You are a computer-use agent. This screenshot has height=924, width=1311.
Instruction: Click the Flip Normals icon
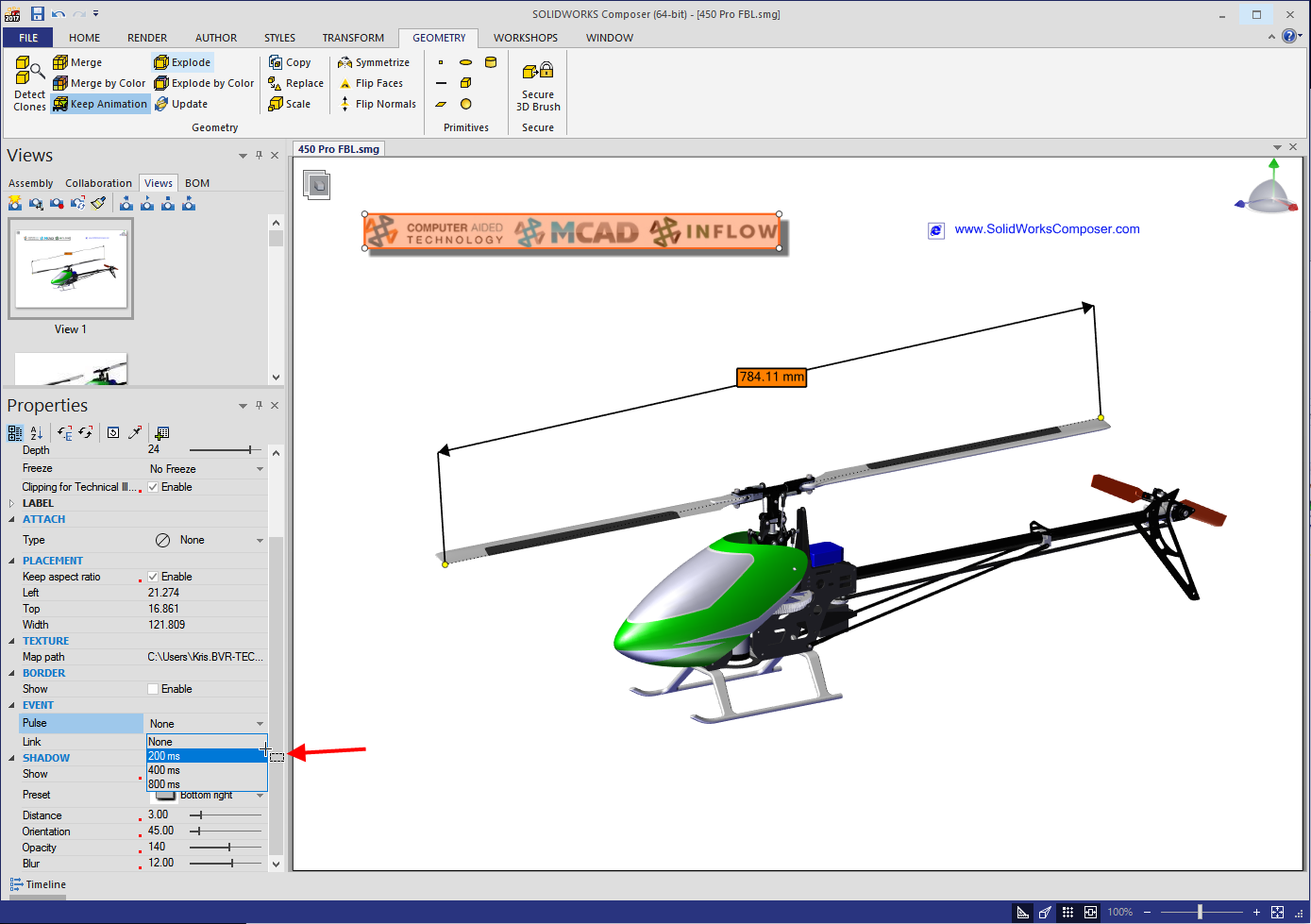click(x=345, y=104)
